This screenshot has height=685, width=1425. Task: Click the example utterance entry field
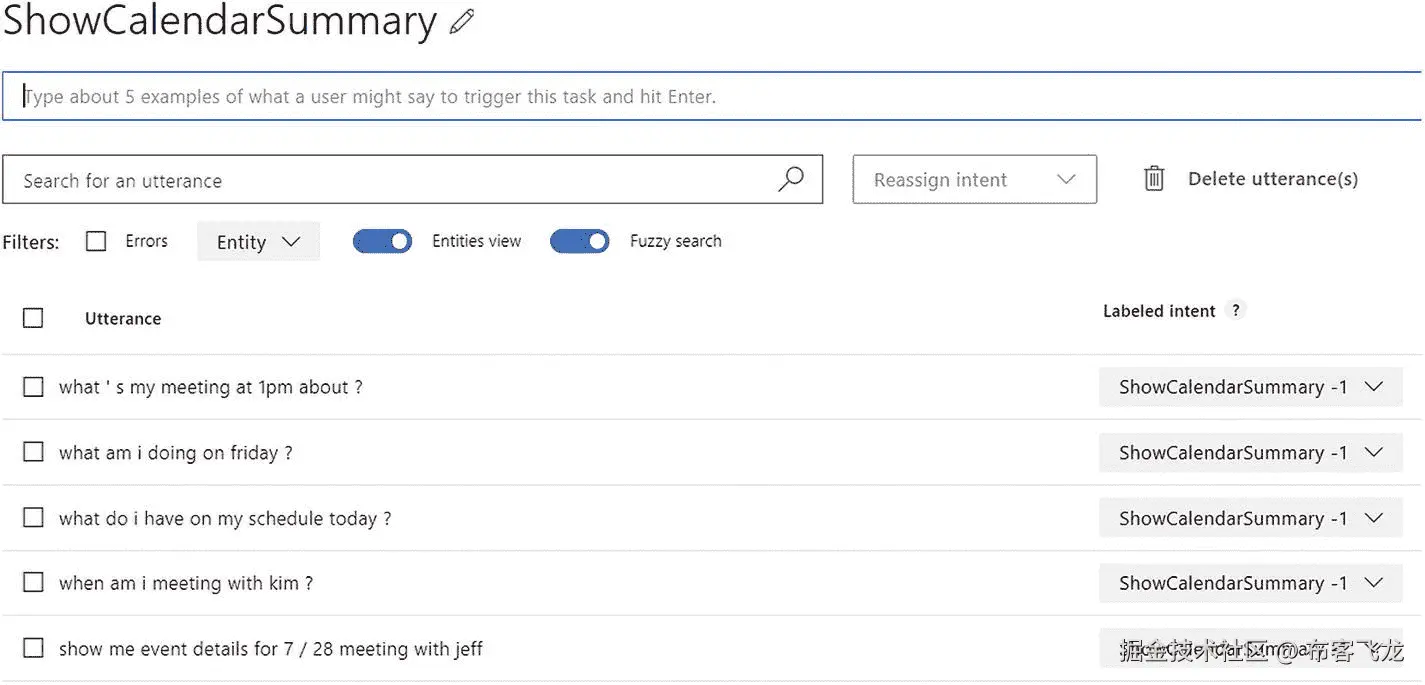711,97
